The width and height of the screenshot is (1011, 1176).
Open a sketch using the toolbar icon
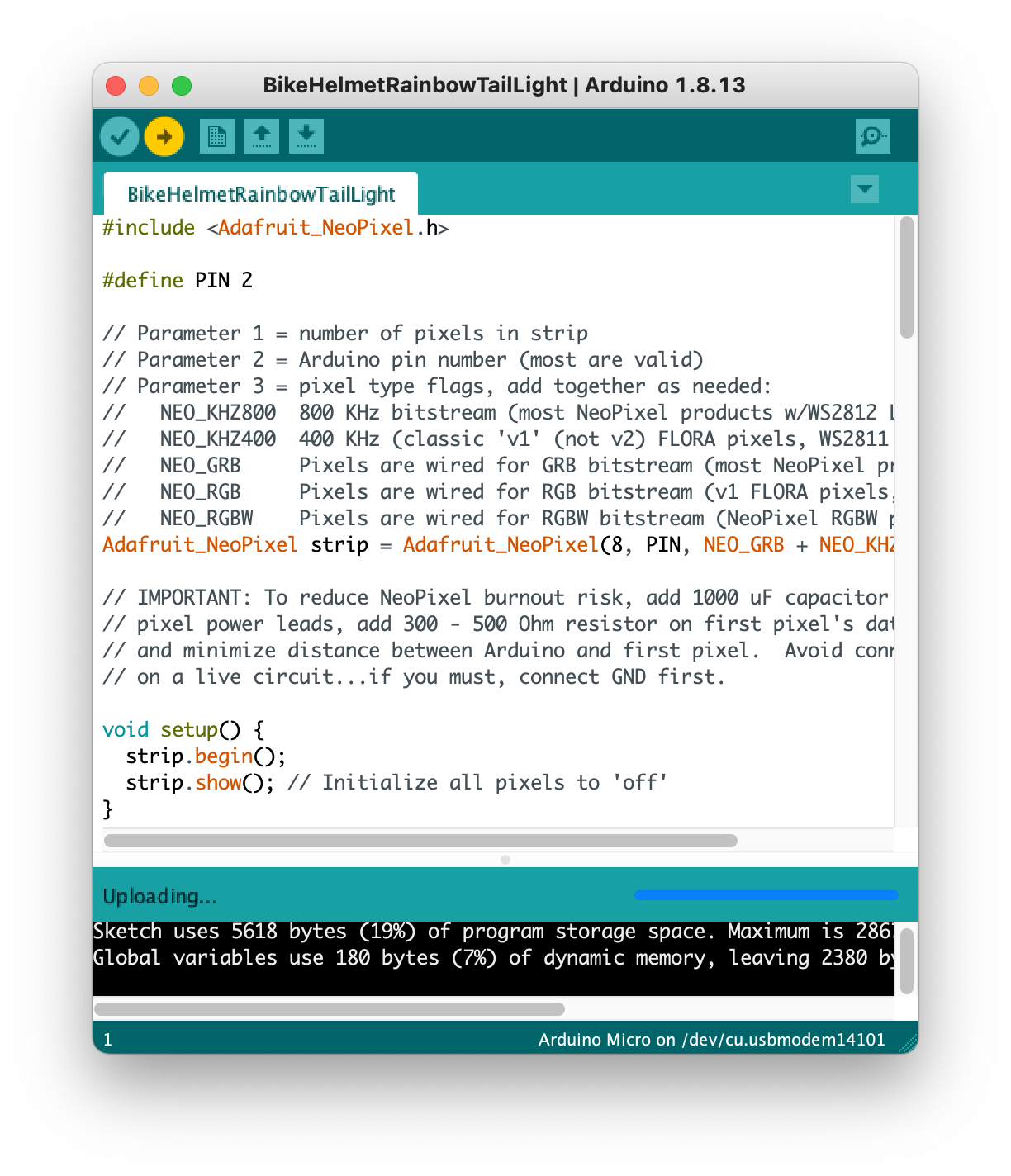[x=262, y=135]
